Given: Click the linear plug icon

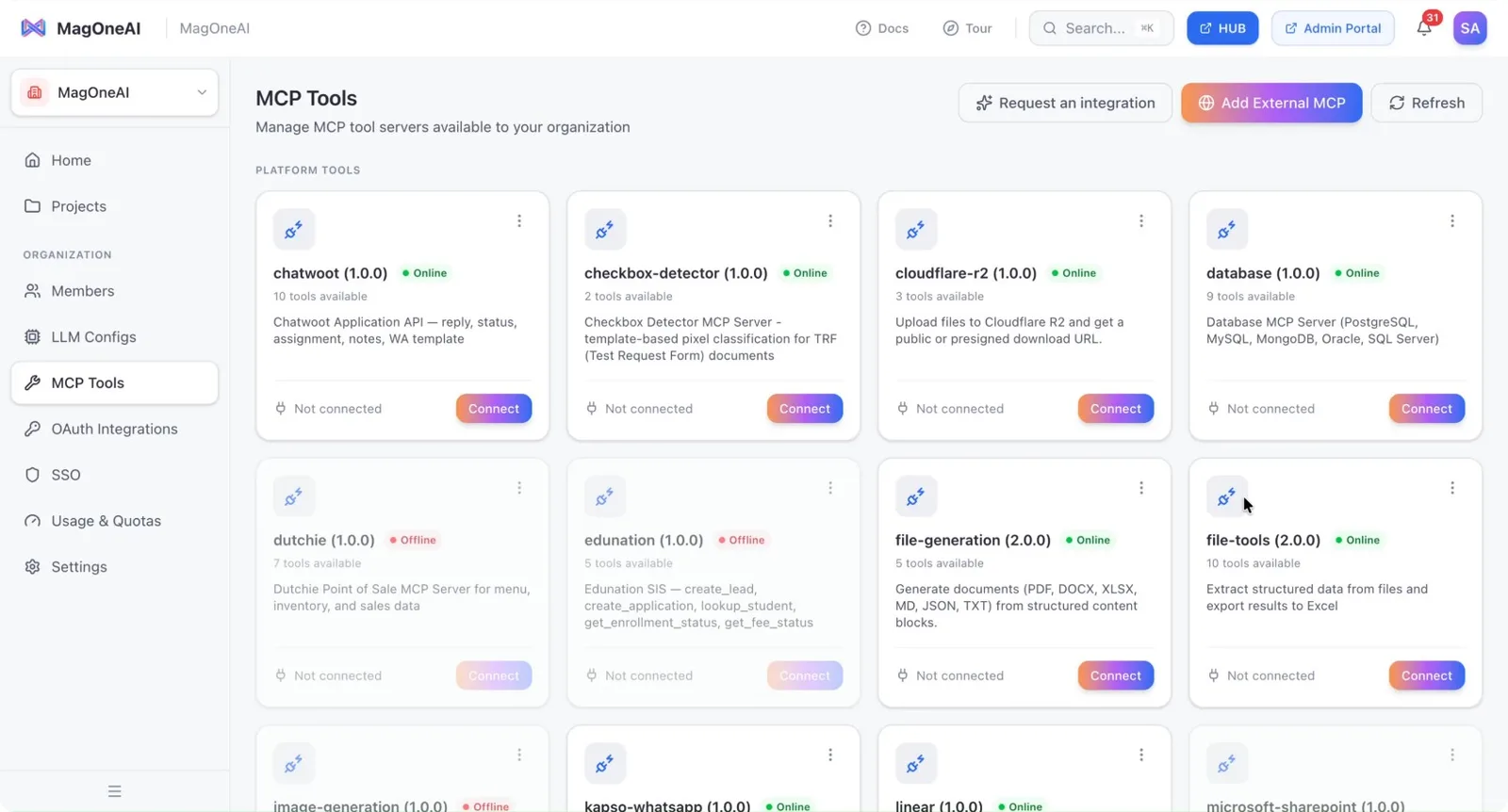Looking at the screenshot, I should coord(916,764).
